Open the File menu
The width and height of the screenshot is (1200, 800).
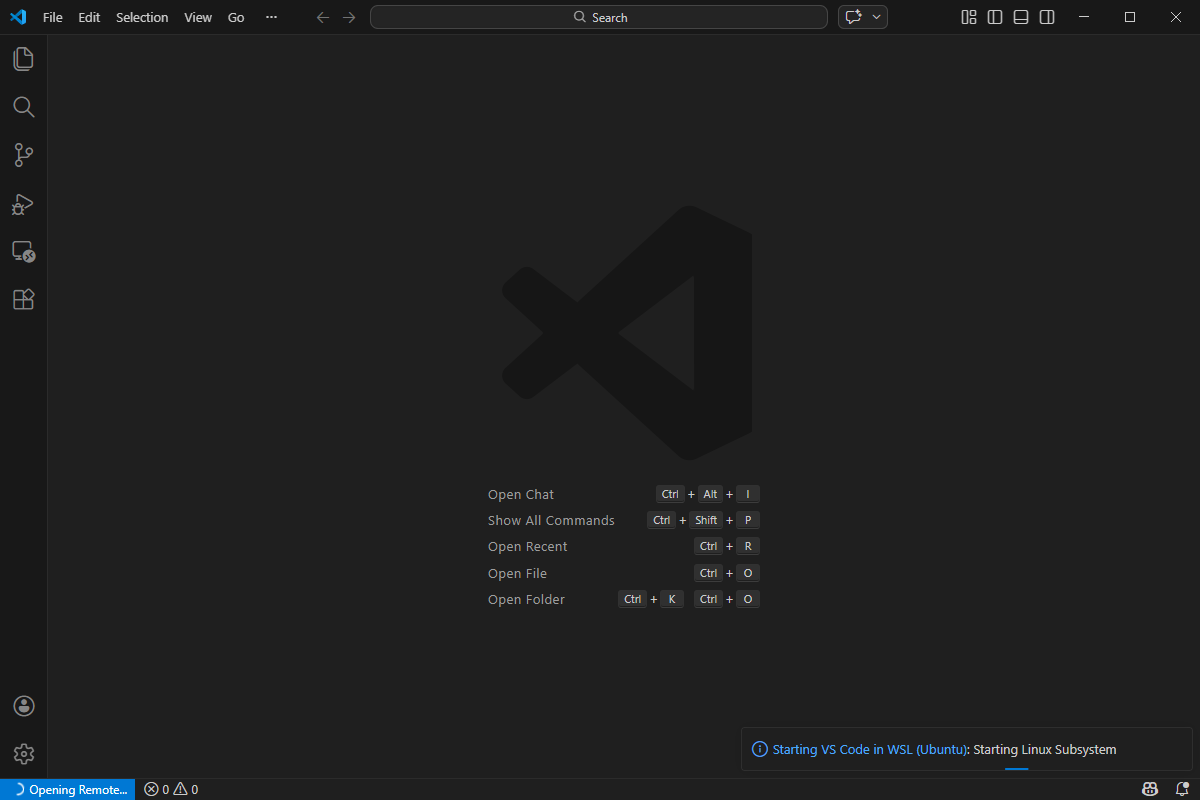[x=53, y=17]
